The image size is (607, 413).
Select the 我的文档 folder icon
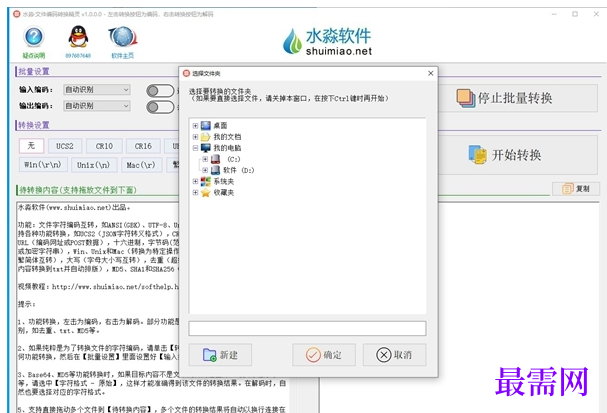pyautogui.click(x=206, y=137)
